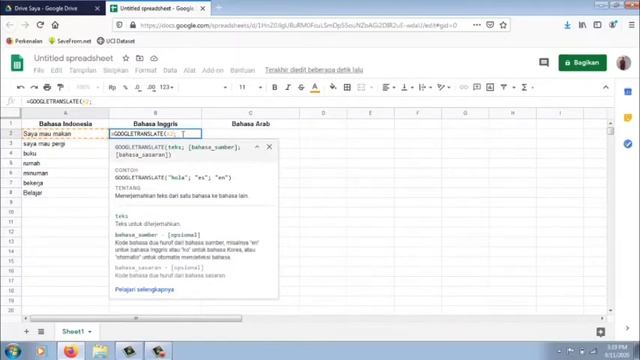This screenshot has height=360, width=640.
Task: Open the Format menu
Action: [x=146, y=70]
